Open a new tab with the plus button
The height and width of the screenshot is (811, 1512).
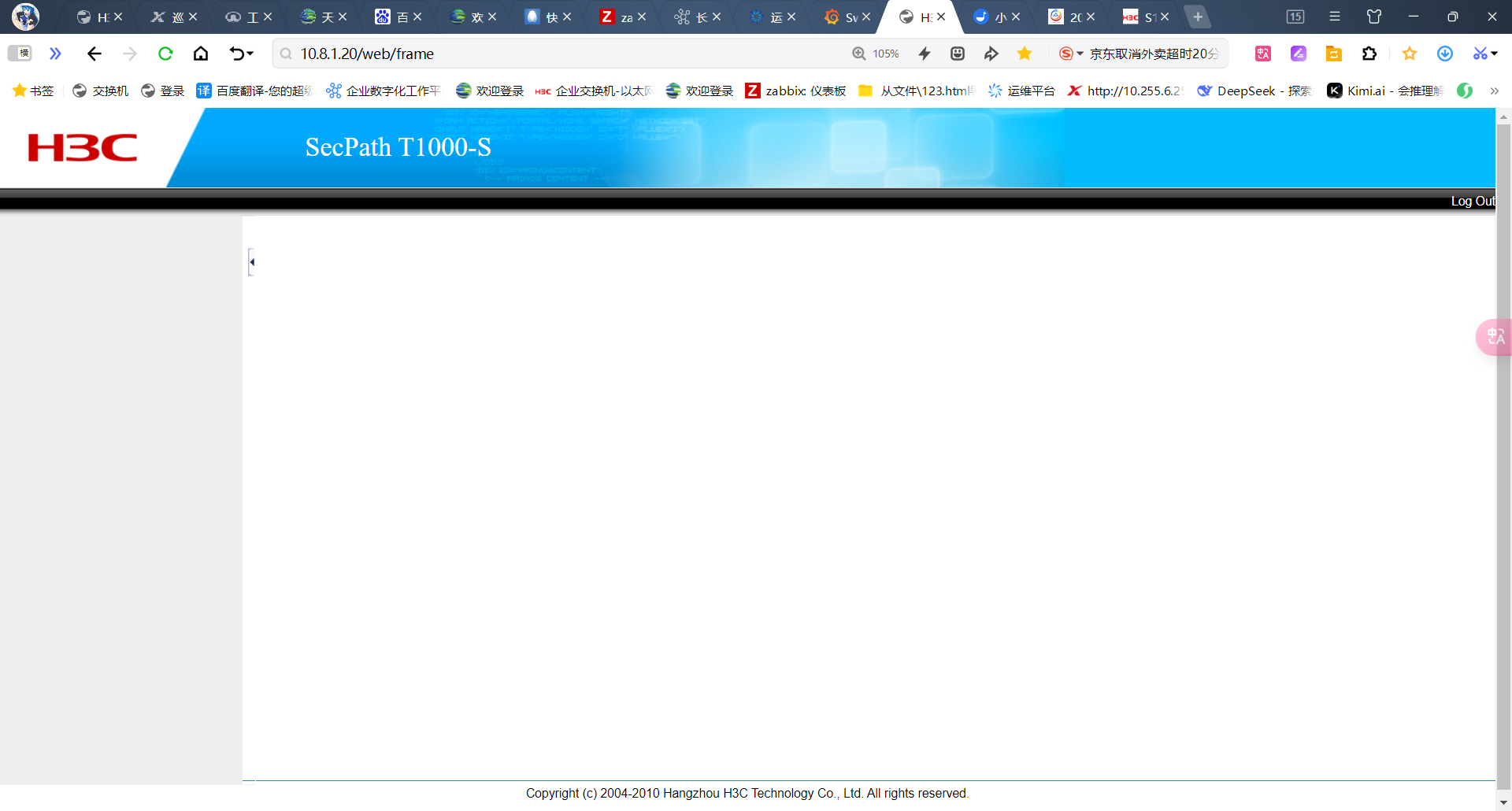pos(1198,17)
